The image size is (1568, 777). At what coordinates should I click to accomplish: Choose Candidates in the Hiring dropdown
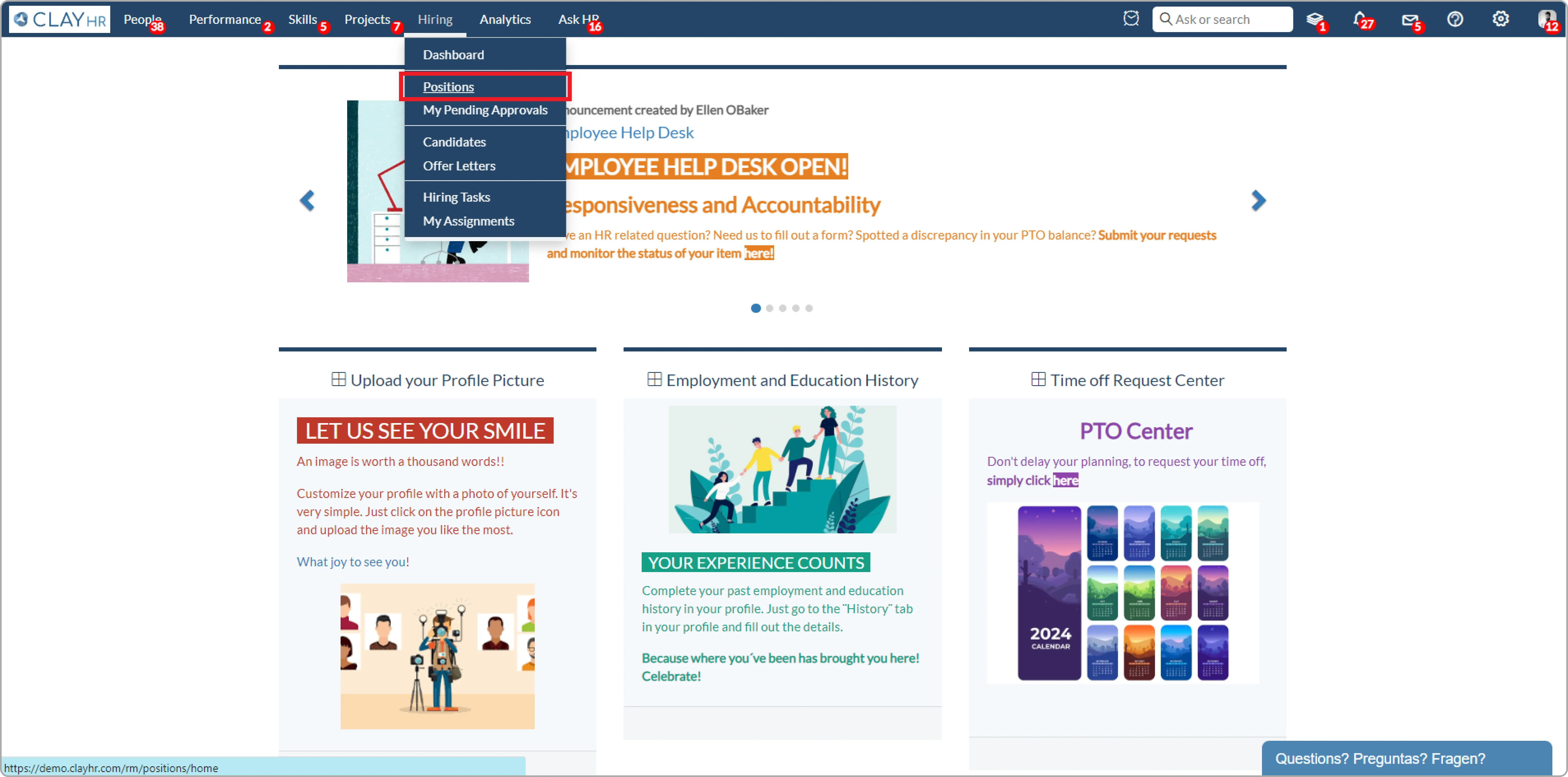[454, 142]
